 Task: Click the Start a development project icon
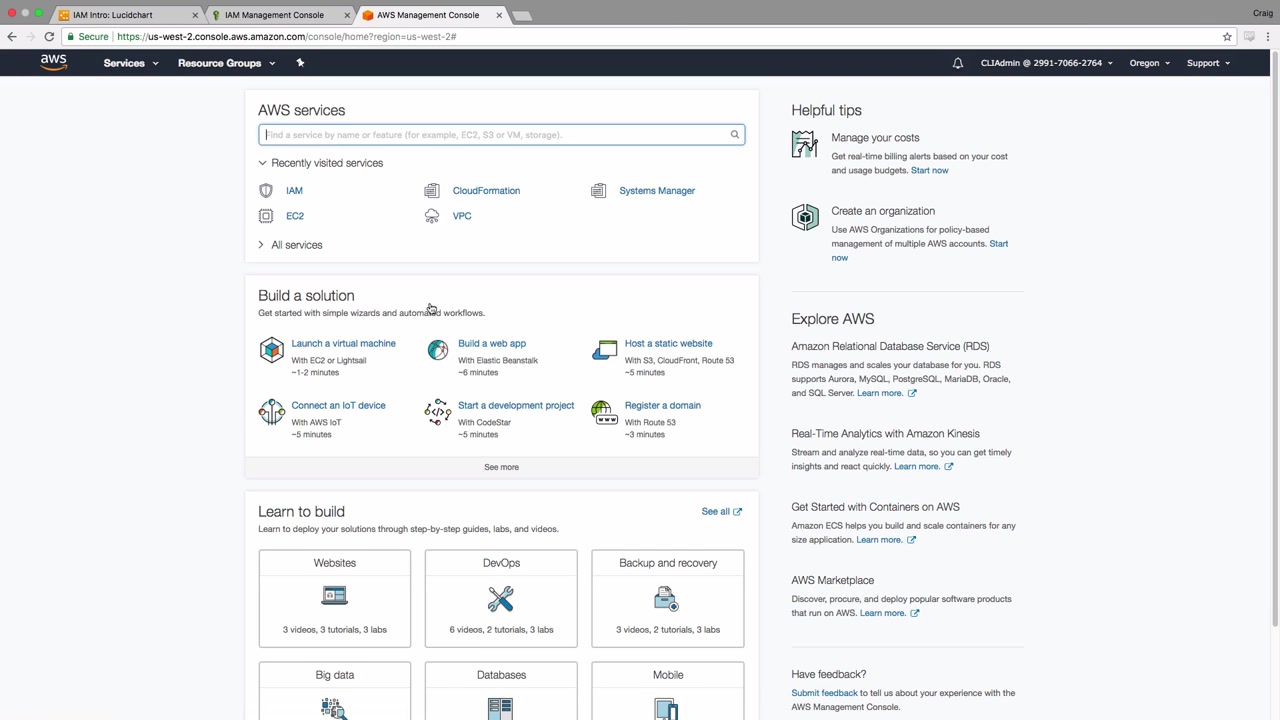tap(438, 412)
